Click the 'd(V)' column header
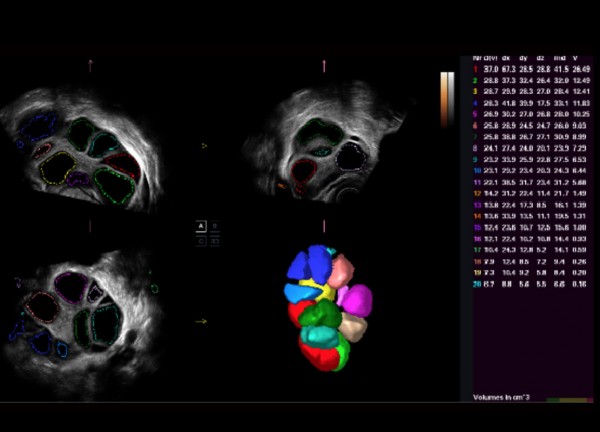This screenshot has width=600, height=432. point(492,56)
